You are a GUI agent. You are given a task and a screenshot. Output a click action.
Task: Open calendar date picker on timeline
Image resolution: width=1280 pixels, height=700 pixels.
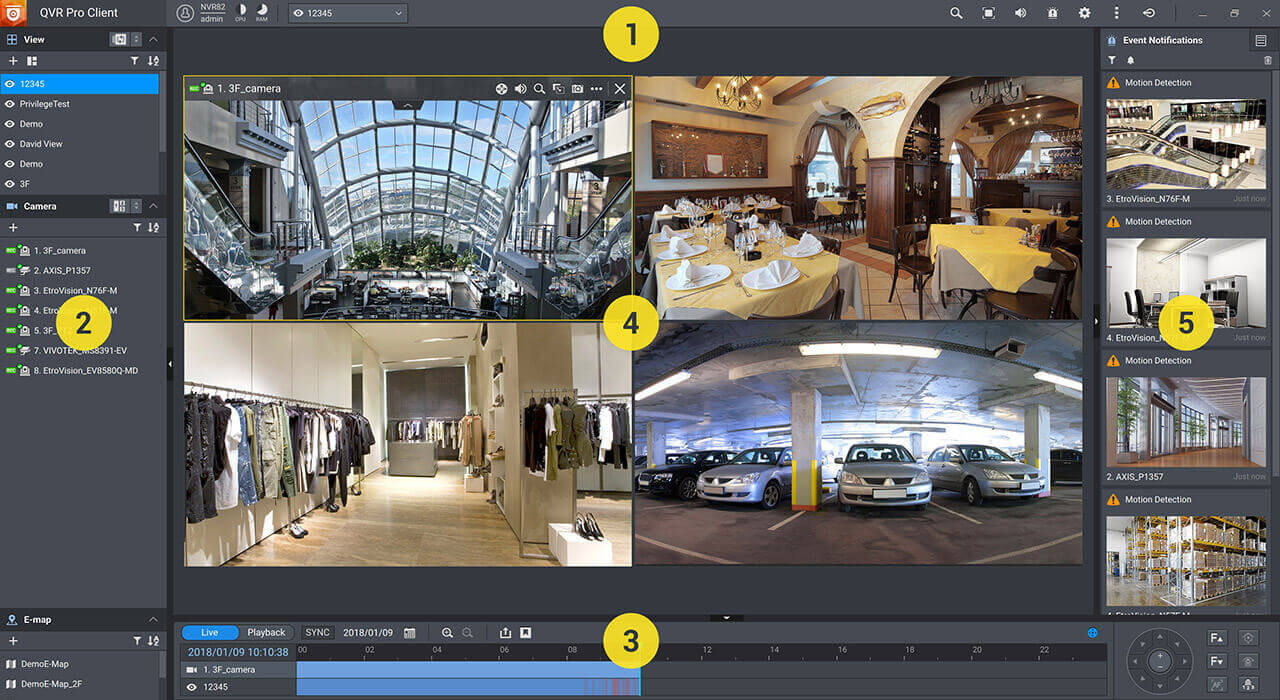(x=410, y=633)
